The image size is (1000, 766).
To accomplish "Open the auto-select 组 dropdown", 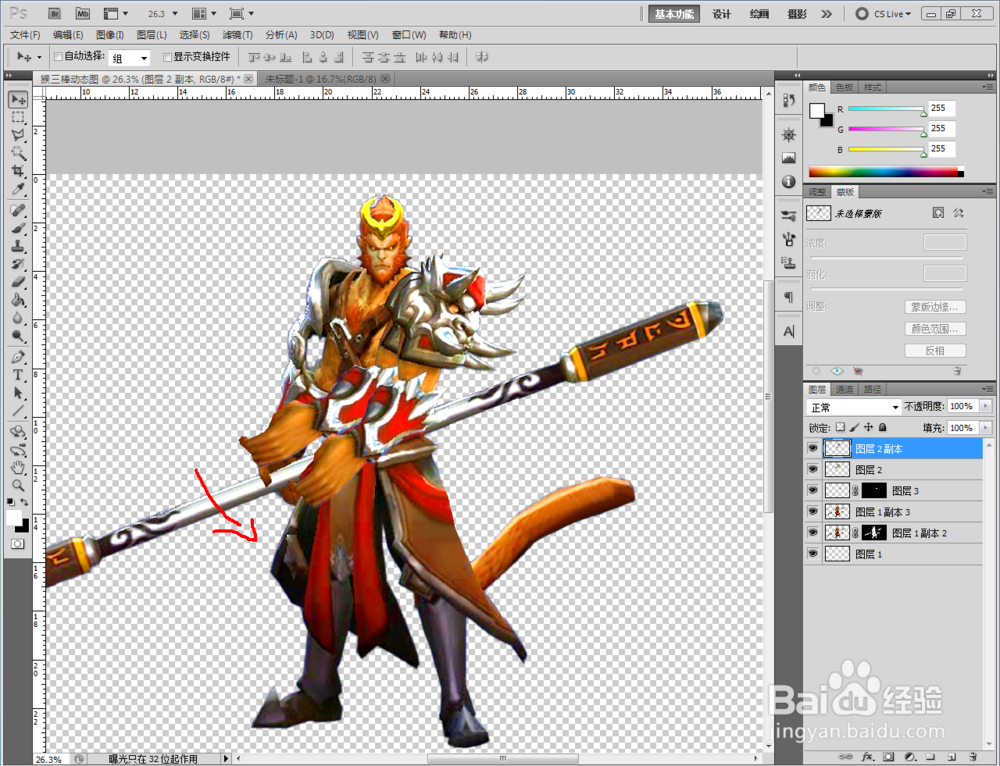I will coord(129,58).
